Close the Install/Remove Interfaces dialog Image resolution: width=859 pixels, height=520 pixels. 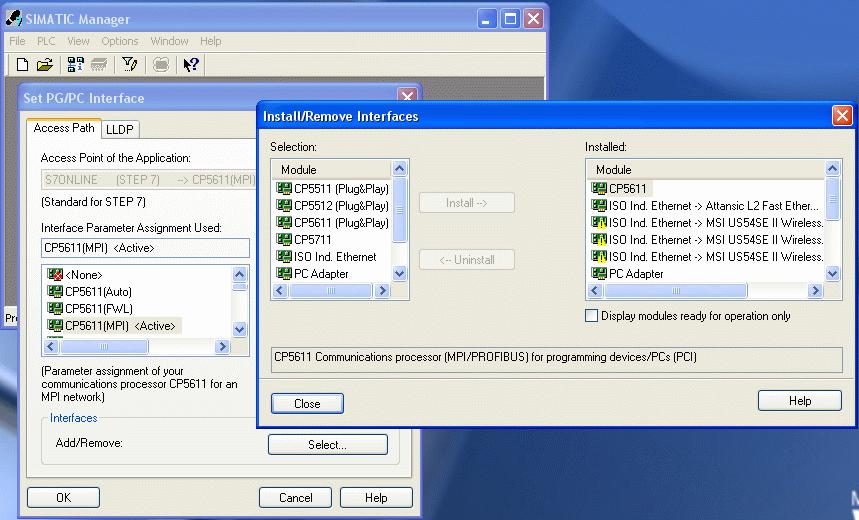point(841,116)
